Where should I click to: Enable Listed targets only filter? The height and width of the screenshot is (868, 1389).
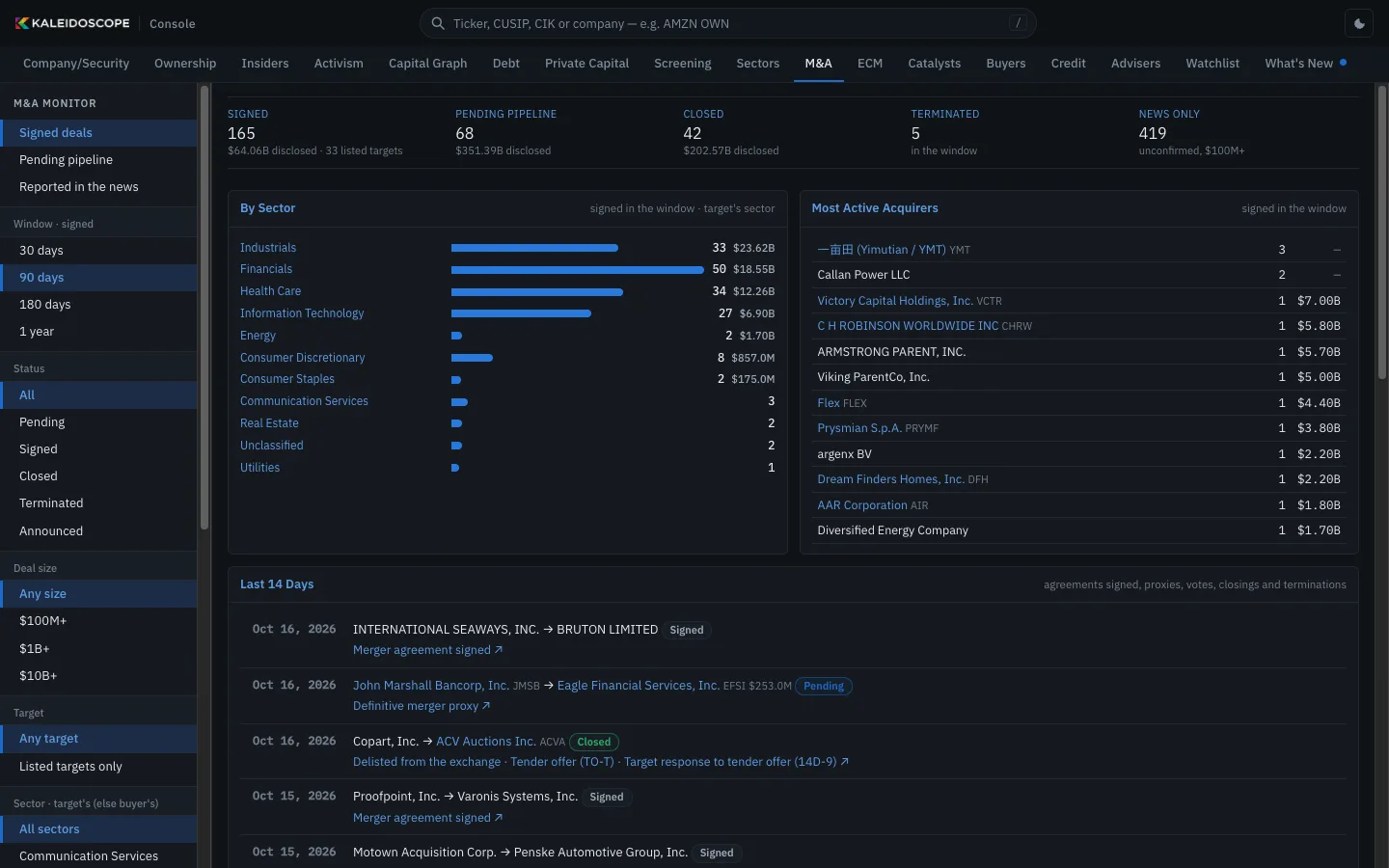click(98, 767)
